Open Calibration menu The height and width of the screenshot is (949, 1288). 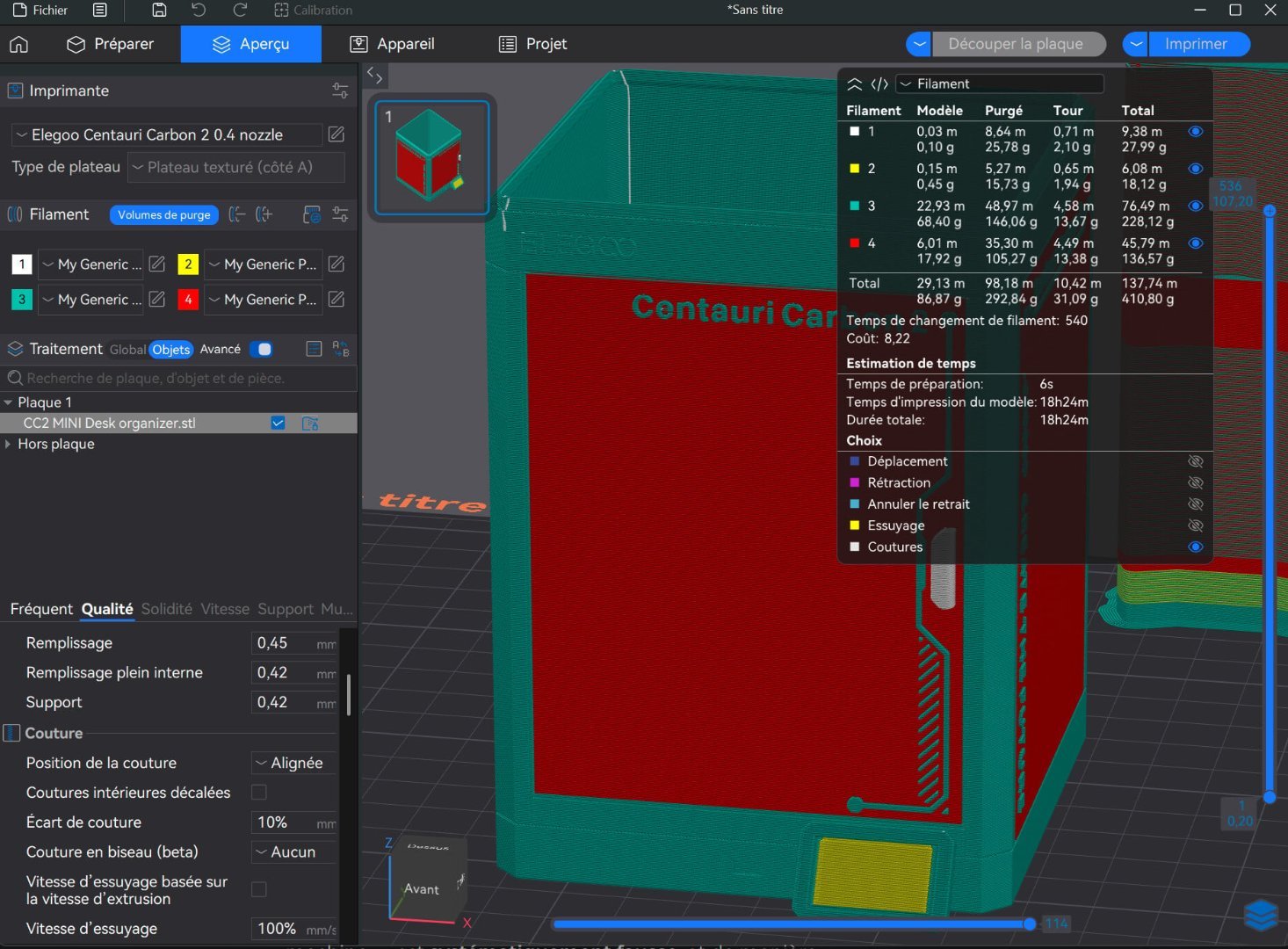(x=313, y=11)
